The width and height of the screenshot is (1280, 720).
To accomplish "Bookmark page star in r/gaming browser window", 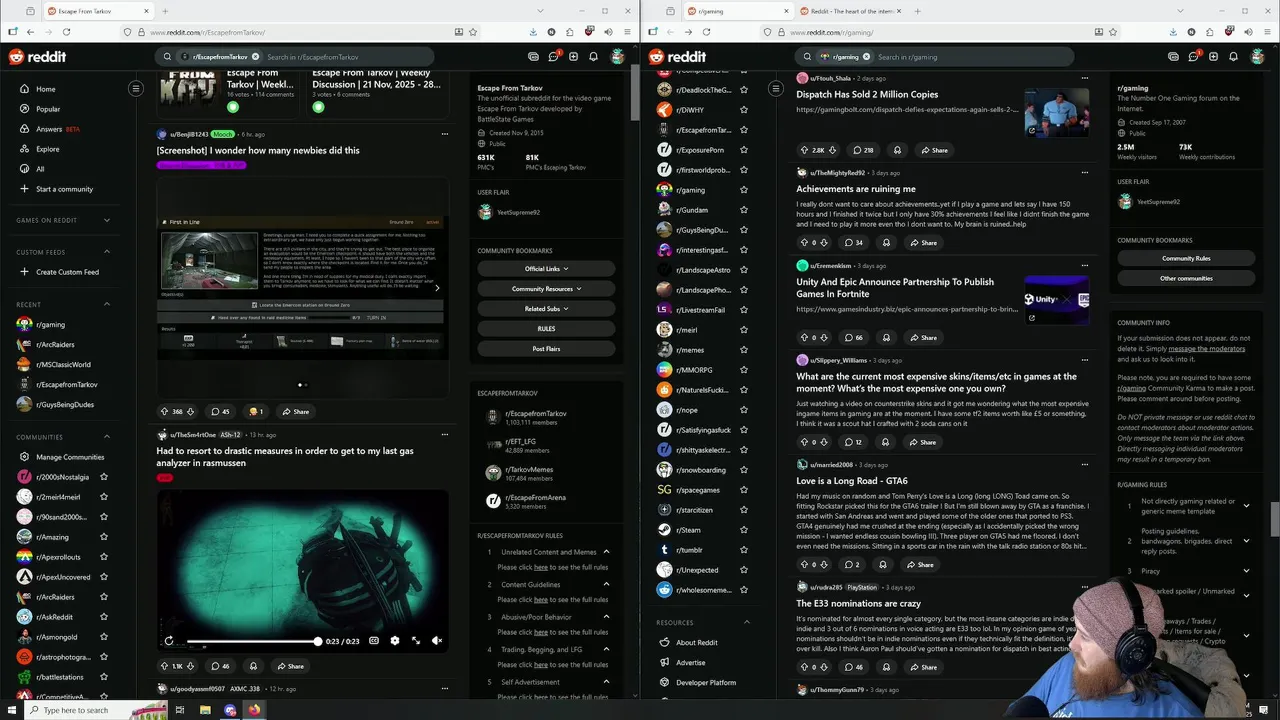I will (x=1113, y=32).
